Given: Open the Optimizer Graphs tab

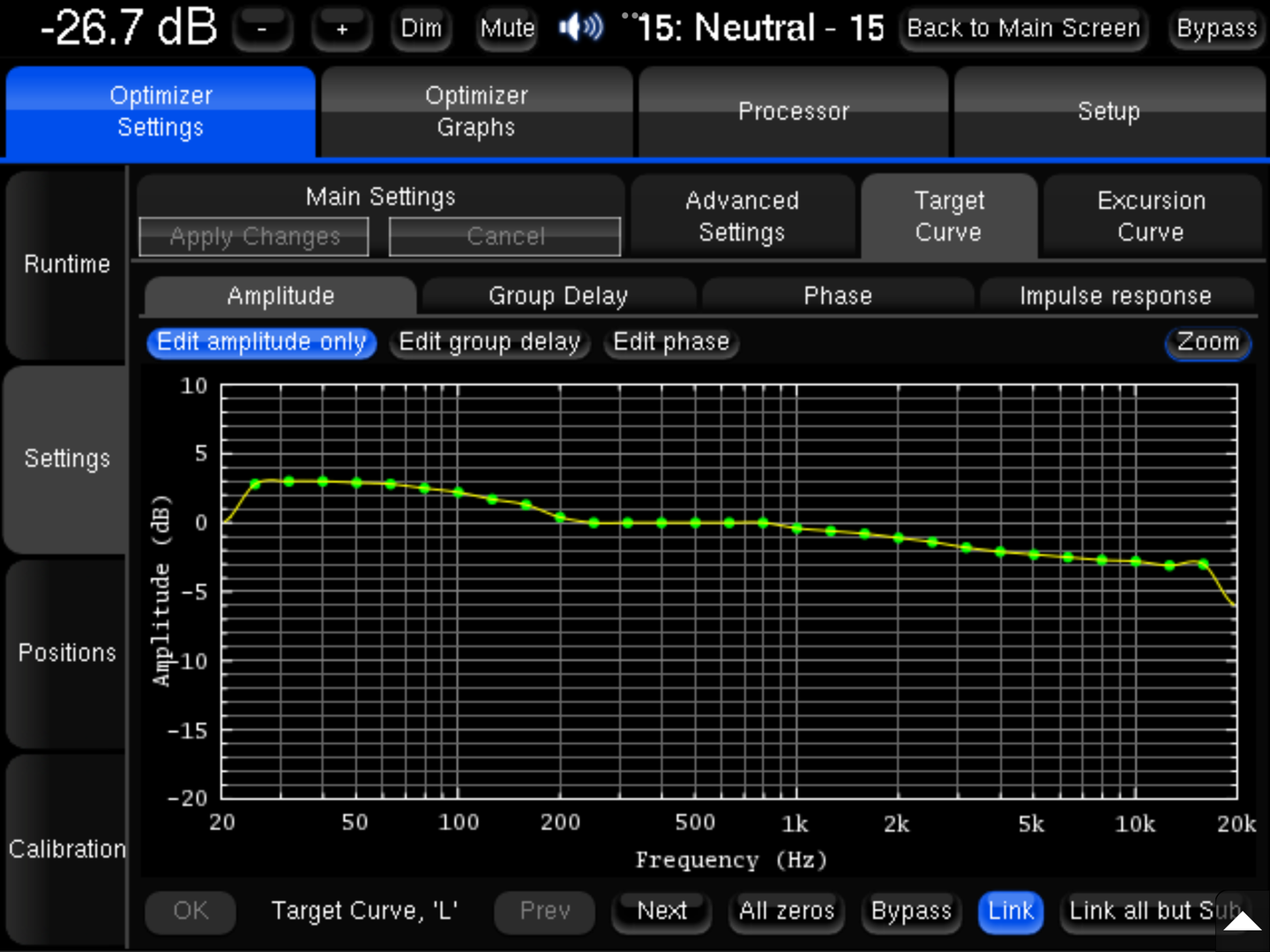Looking at the screenshot, I should [x=476, y=112].
